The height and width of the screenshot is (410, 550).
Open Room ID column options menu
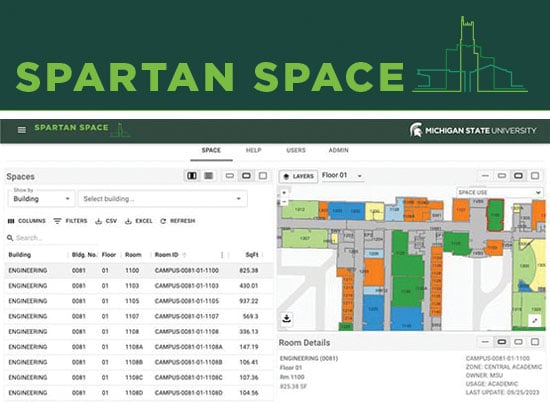pyautogui.click(x=222, y=255)
